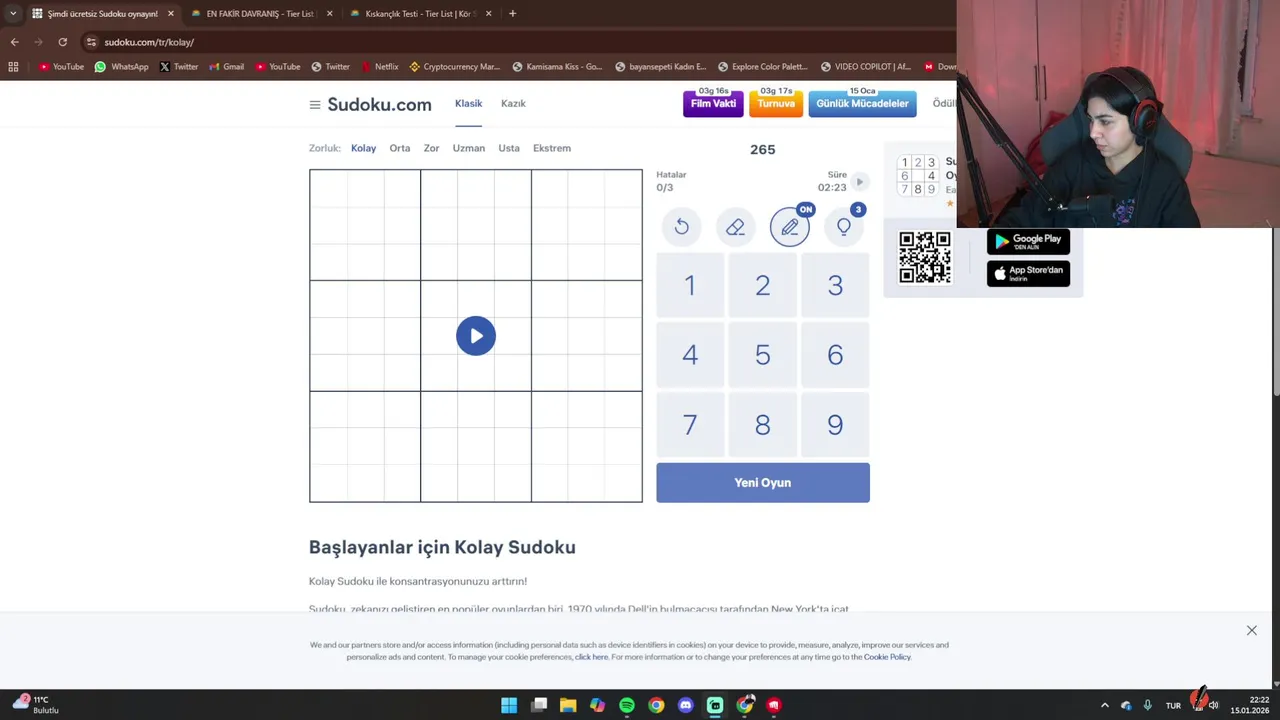Open File Explorer from the taskbar
Screen dimensions: 1280x720
(x=568, y=705)
